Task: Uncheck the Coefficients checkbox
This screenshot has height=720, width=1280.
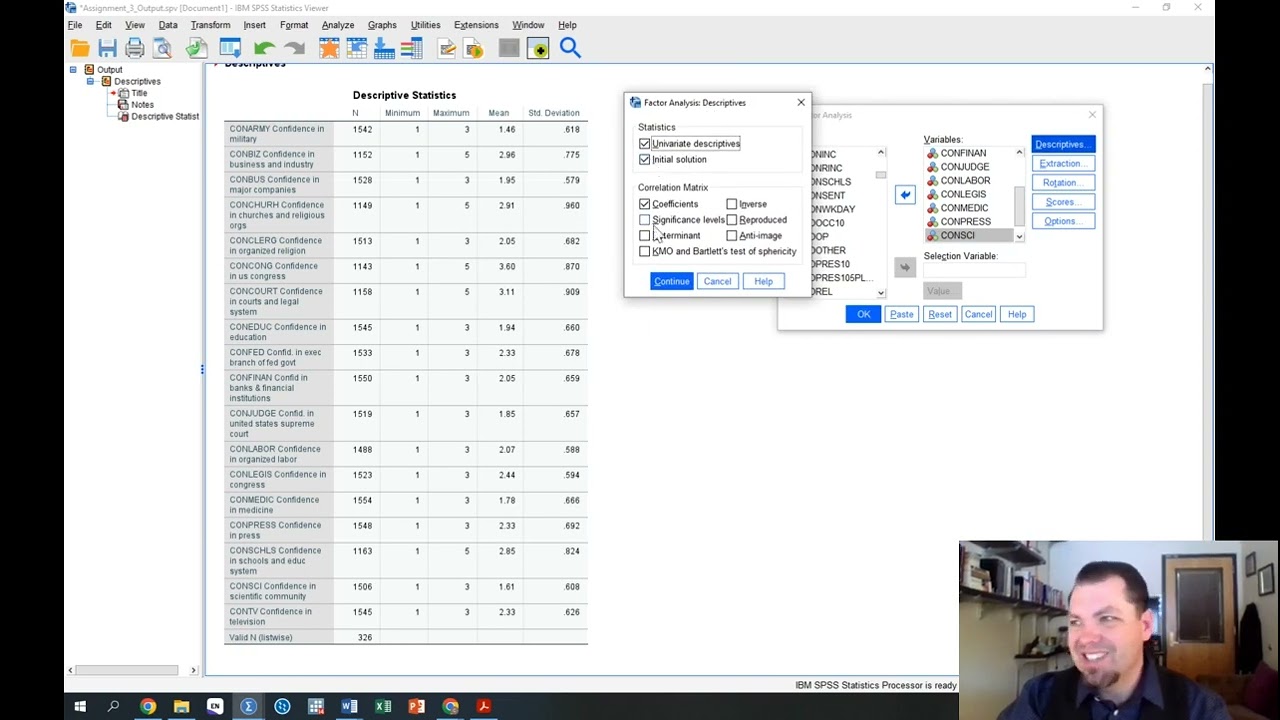Action: click(x=645, y=204)
